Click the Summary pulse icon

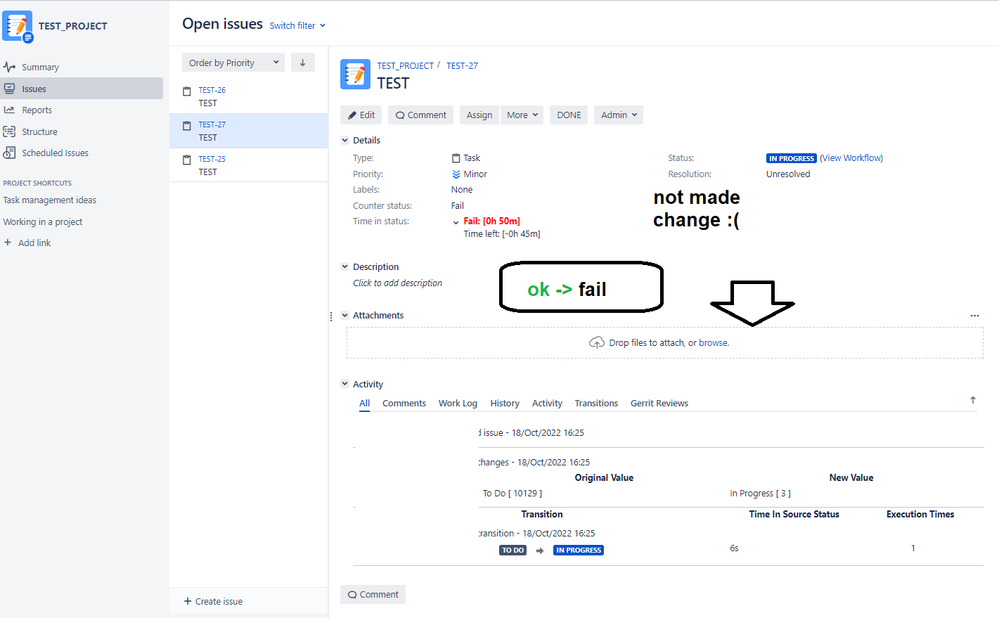[x=9, y=67]
